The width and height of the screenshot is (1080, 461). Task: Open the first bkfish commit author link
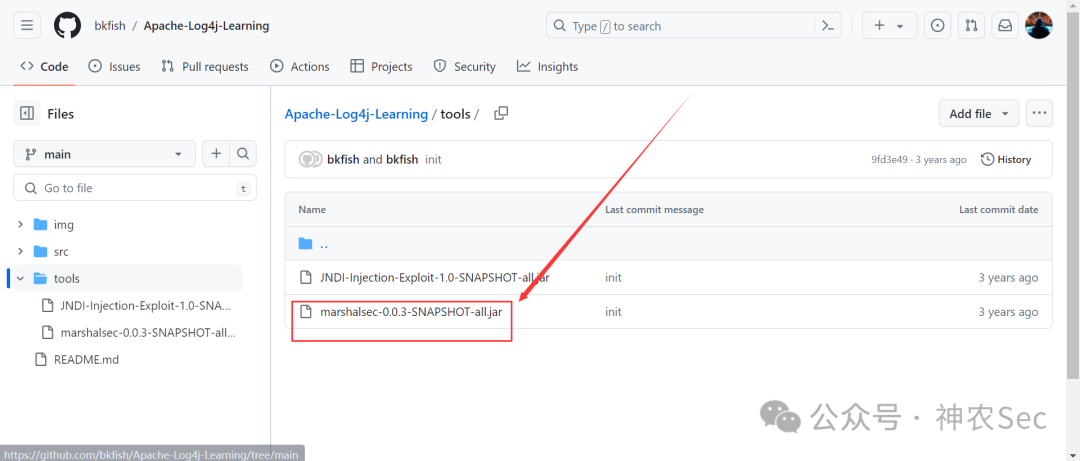coord(344,159)
